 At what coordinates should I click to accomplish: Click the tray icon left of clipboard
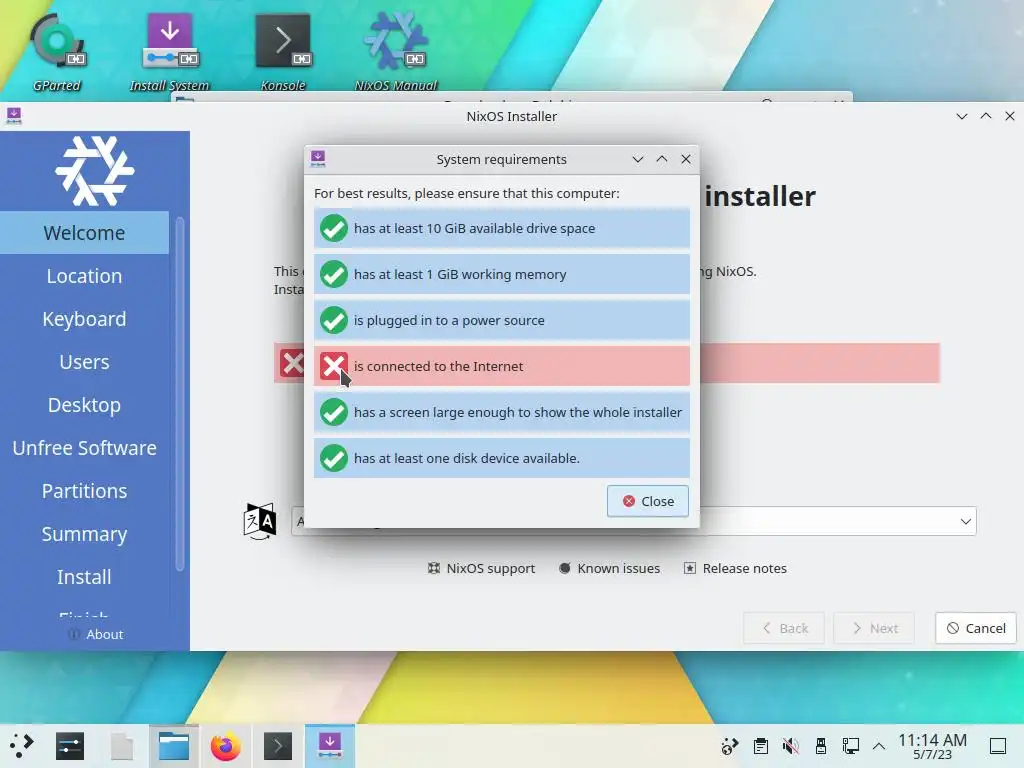click(x=729, y=746)
